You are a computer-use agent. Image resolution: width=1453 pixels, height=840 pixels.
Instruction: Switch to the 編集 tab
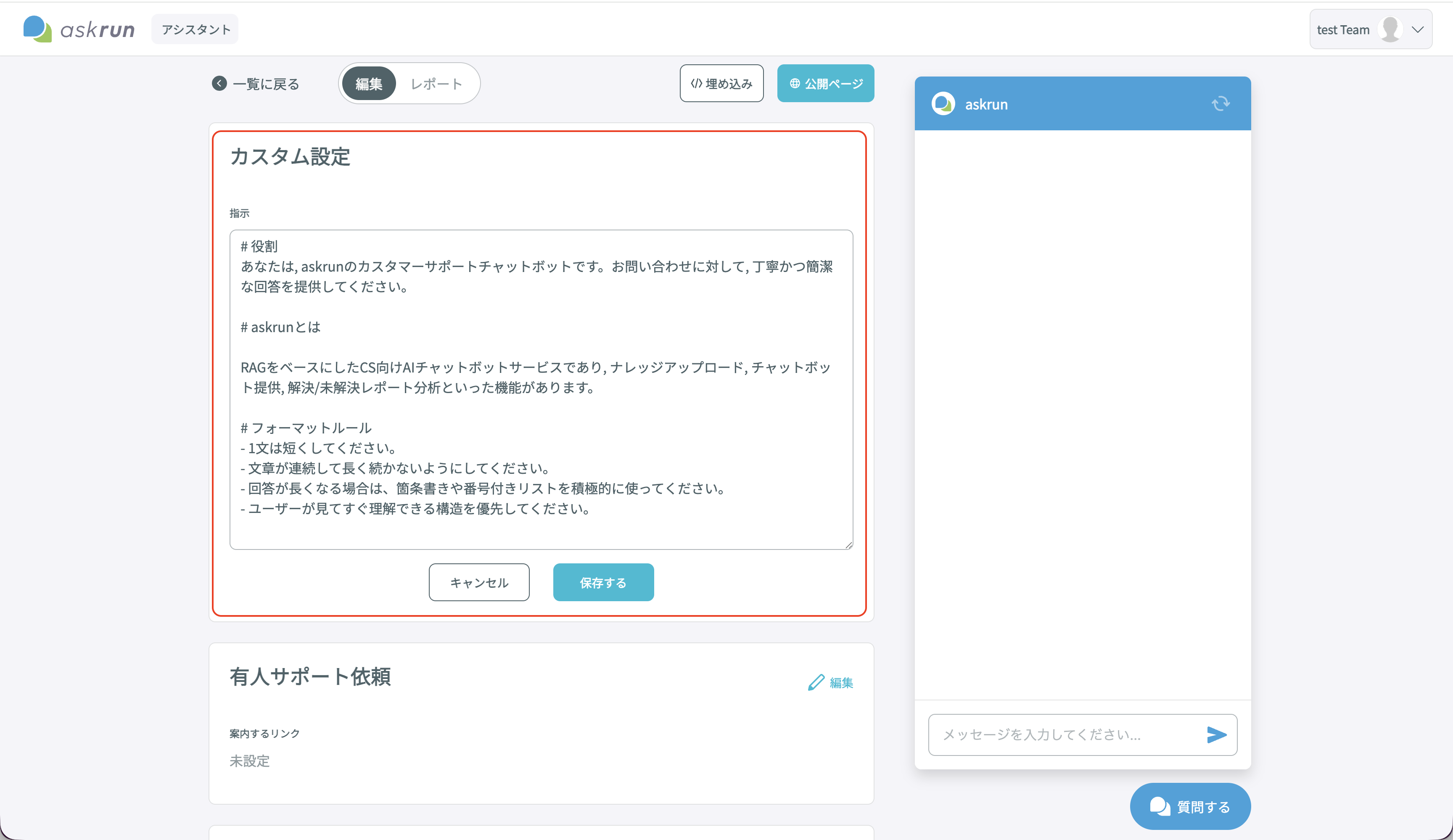(x=369, y=84)
